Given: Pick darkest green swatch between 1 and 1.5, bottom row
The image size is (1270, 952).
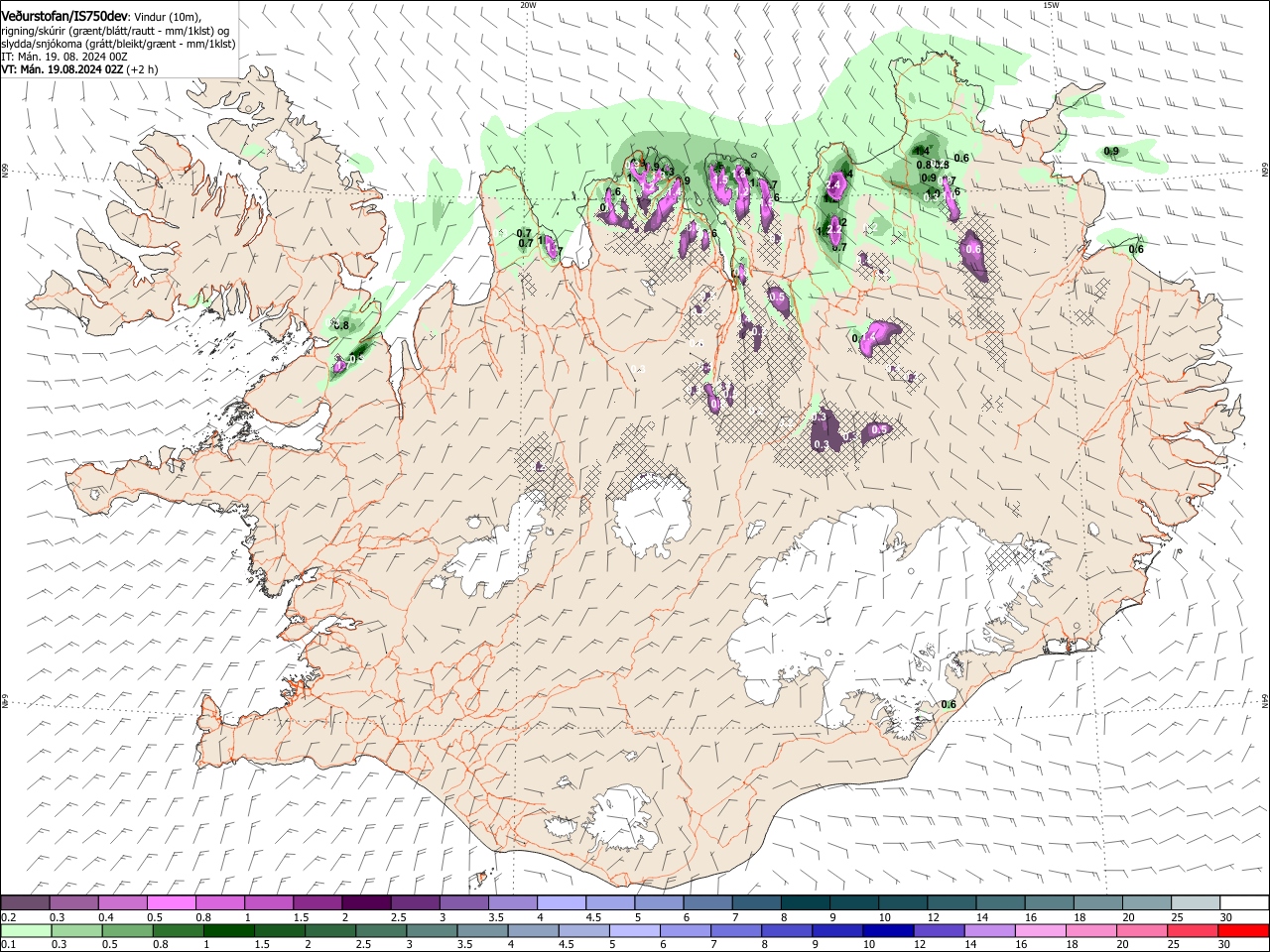Looking at the screenshot, I should tap(227, 930).
